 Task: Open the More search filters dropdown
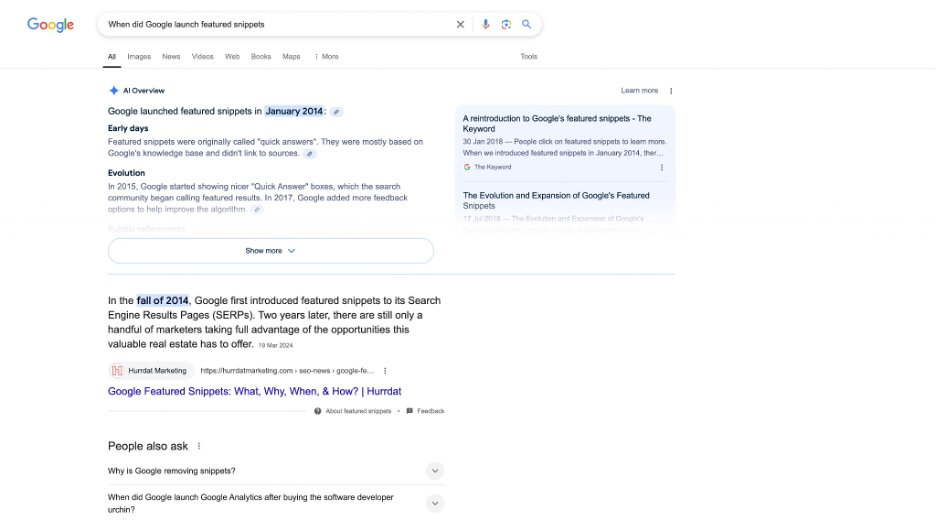(326, 57)
